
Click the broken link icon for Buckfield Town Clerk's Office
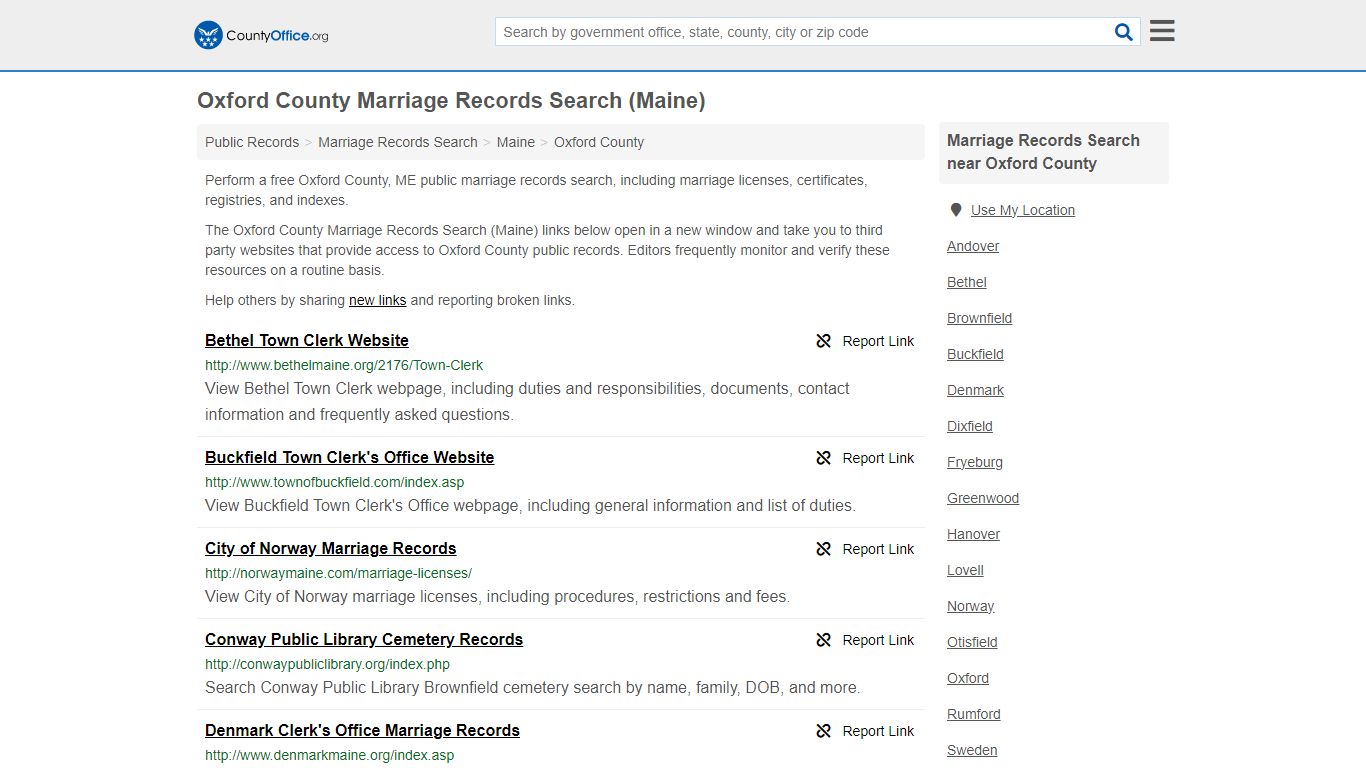tap(823, 458)
